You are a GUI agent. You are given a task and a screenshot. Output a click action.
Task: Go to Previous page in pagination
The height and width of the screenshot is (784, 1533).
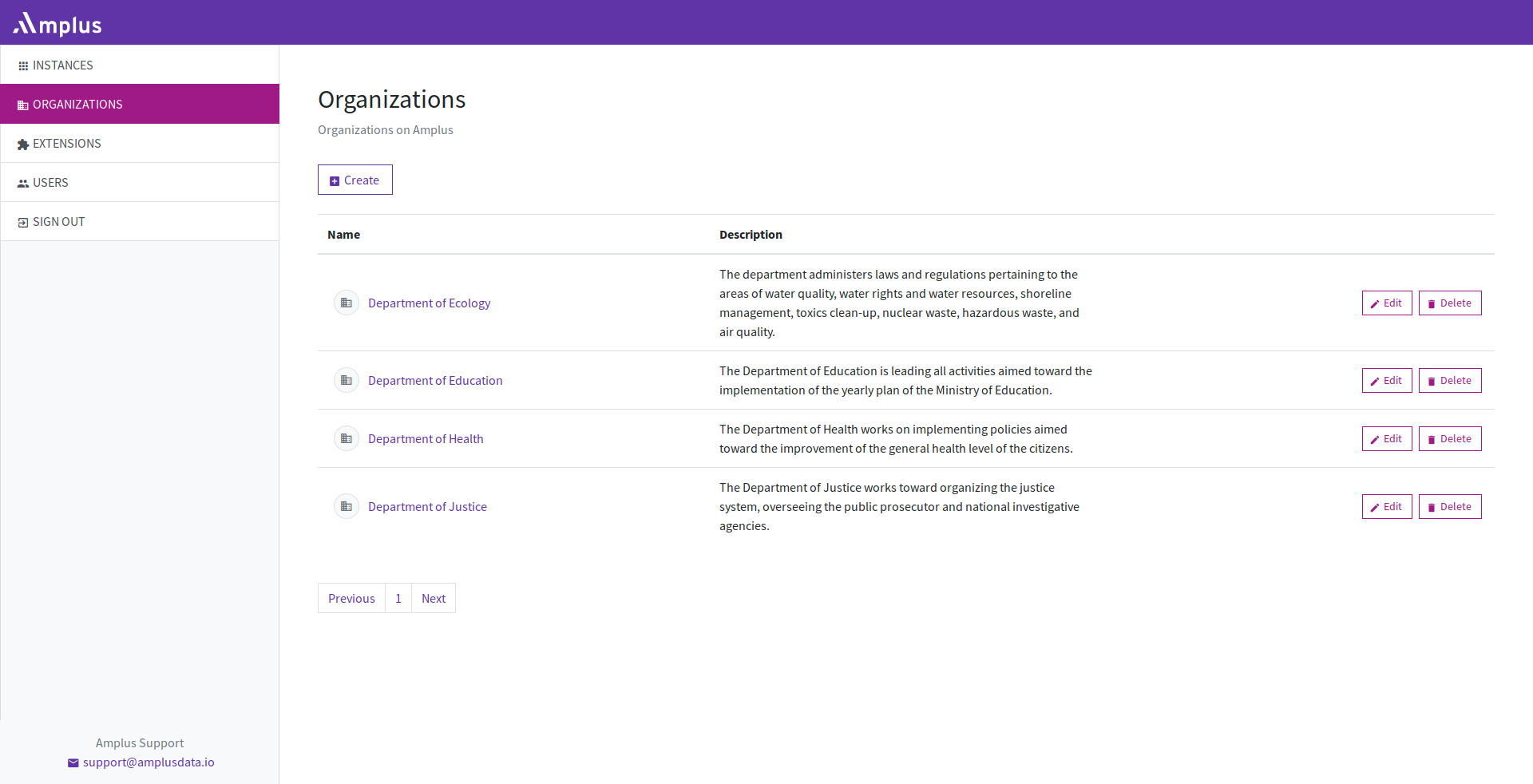point(351,598)
